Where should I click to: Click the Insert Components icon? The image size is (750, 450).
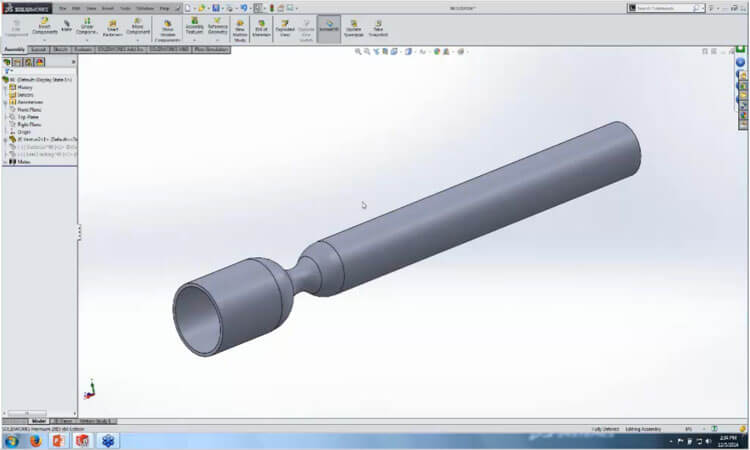(44, 25)
